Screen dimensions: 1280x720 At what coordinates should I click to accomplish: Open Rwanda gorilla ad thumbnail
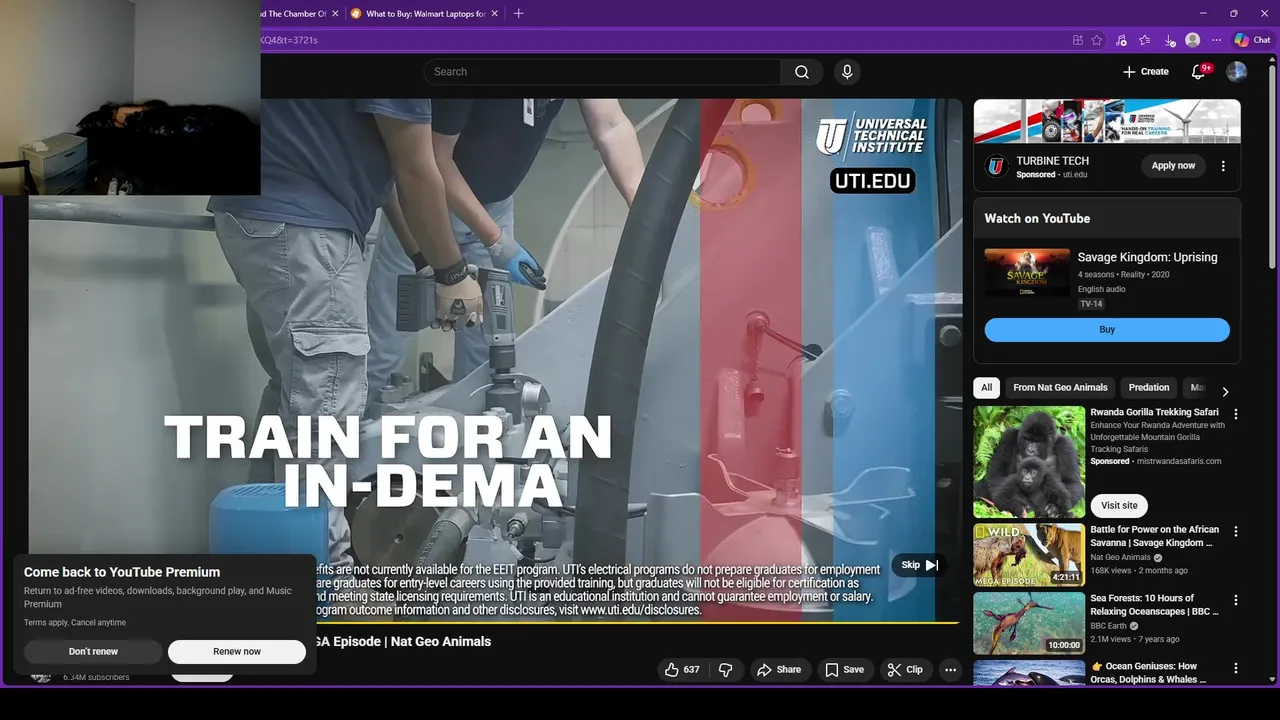coord(1029,461)
